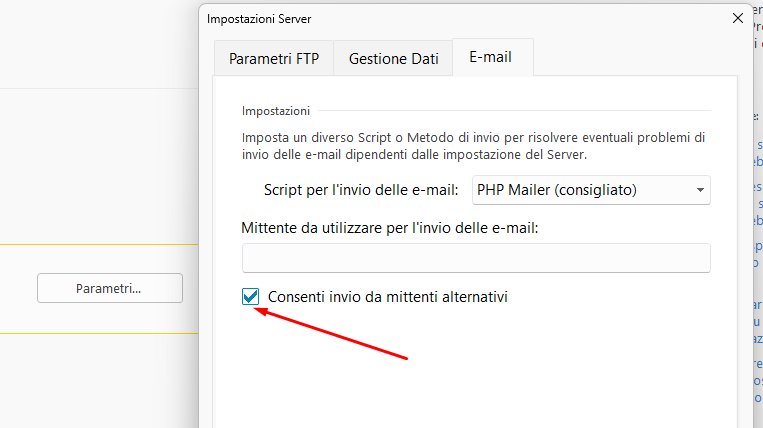Click the blank panel left of dialog
The height and width of the screenshot is (428, 763).
[x=100, y=150]
